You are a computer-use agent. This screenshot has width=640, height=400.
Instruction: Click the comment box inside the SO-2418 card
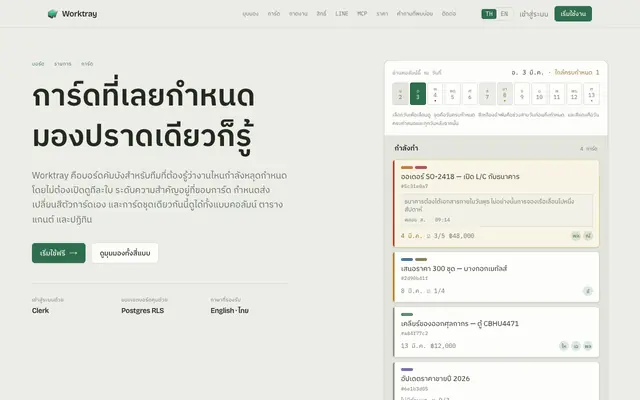tap(497, 210)
